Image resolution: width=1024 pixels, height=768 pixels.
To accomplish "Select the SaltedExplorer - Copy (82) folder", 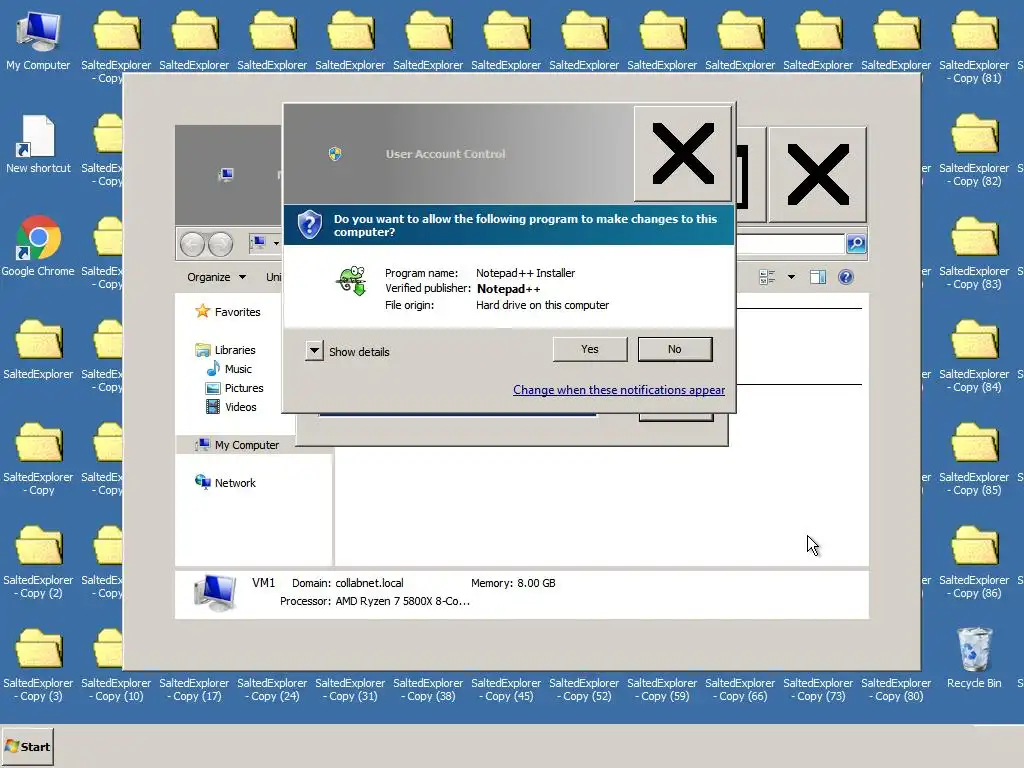I will tap(974, 150).
